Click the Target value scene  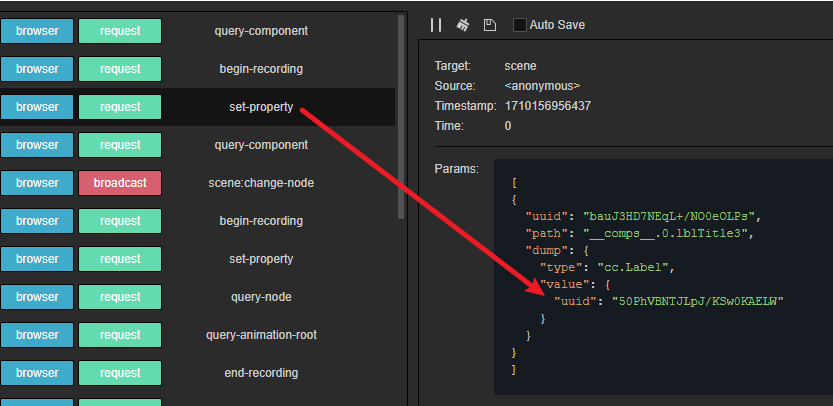coord(520,66)
